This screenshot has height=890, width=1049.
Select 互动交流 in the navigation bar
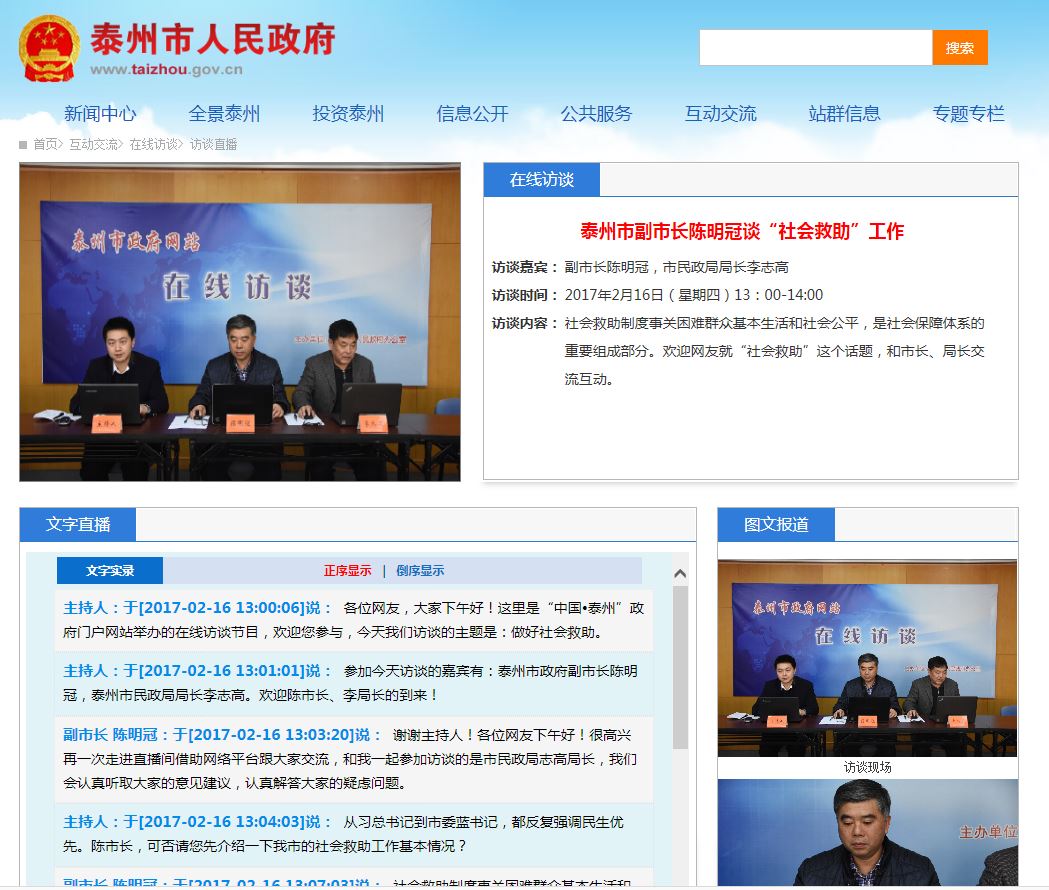[720, 113]
